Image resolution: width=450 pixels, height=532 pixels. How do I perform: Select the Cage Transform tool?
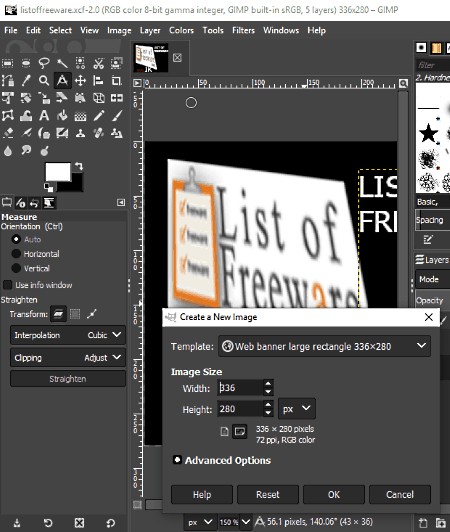coord(7,116)
